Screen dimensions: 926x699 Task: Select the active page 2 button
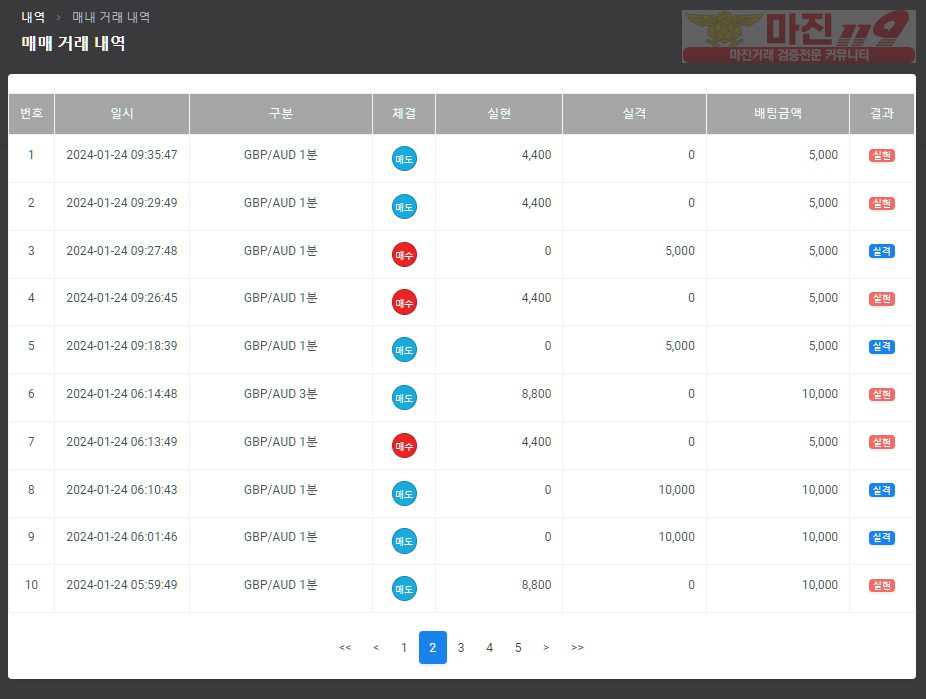point(433,648)
